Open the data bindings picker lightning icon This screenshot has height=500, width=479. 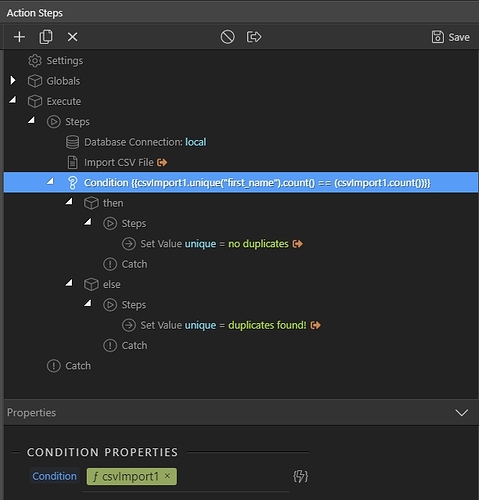pyautogui.click(x=300, y=476)
